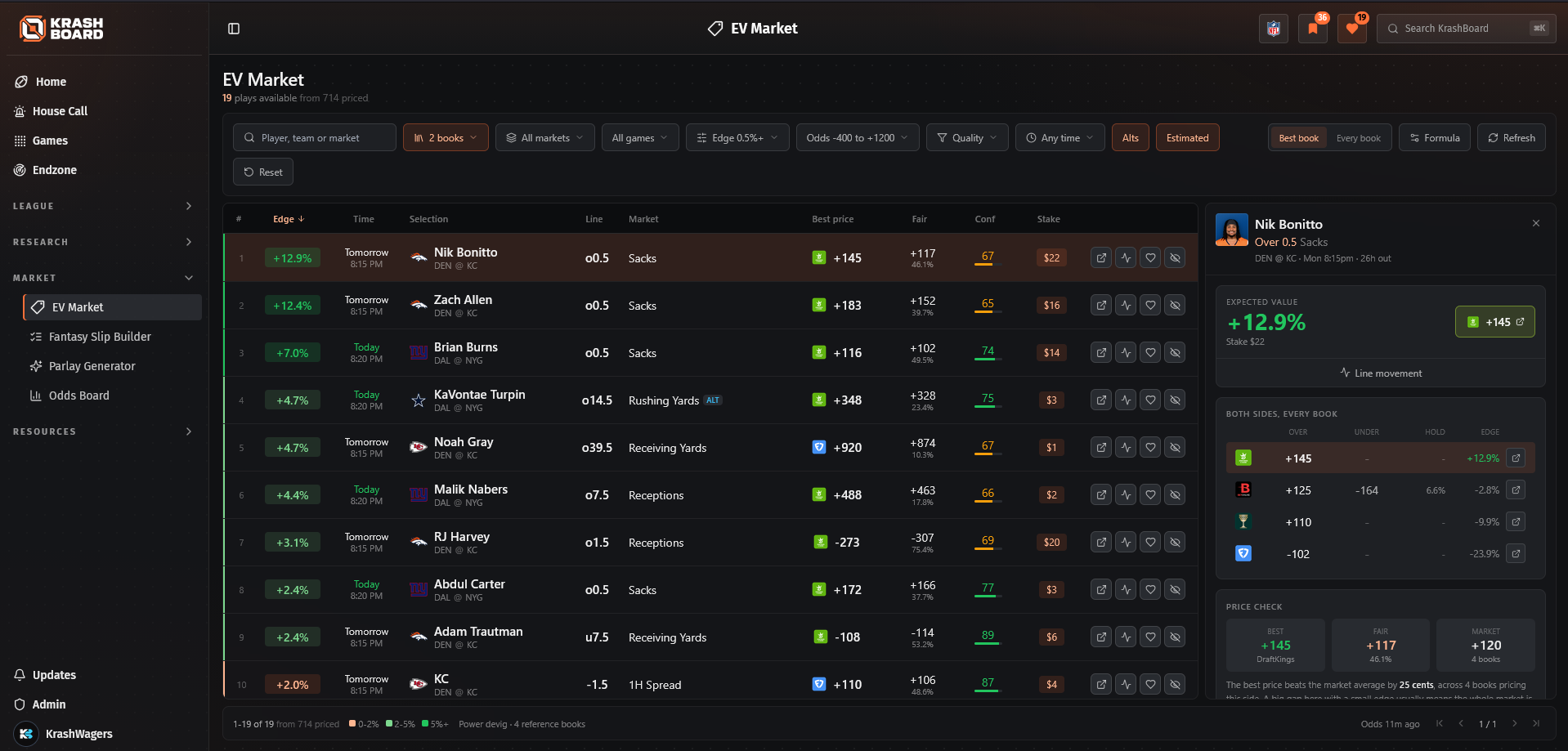Screen dimensions: 1568x751
Task: Open external link for RJ Harvey row
Action: pos(1101,543)
